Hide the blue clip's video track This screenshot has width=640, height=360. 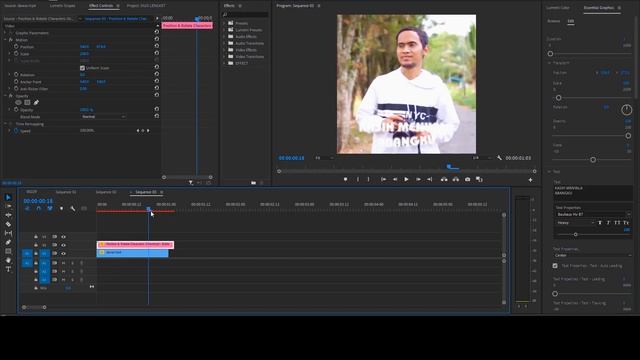click(63, 253)
